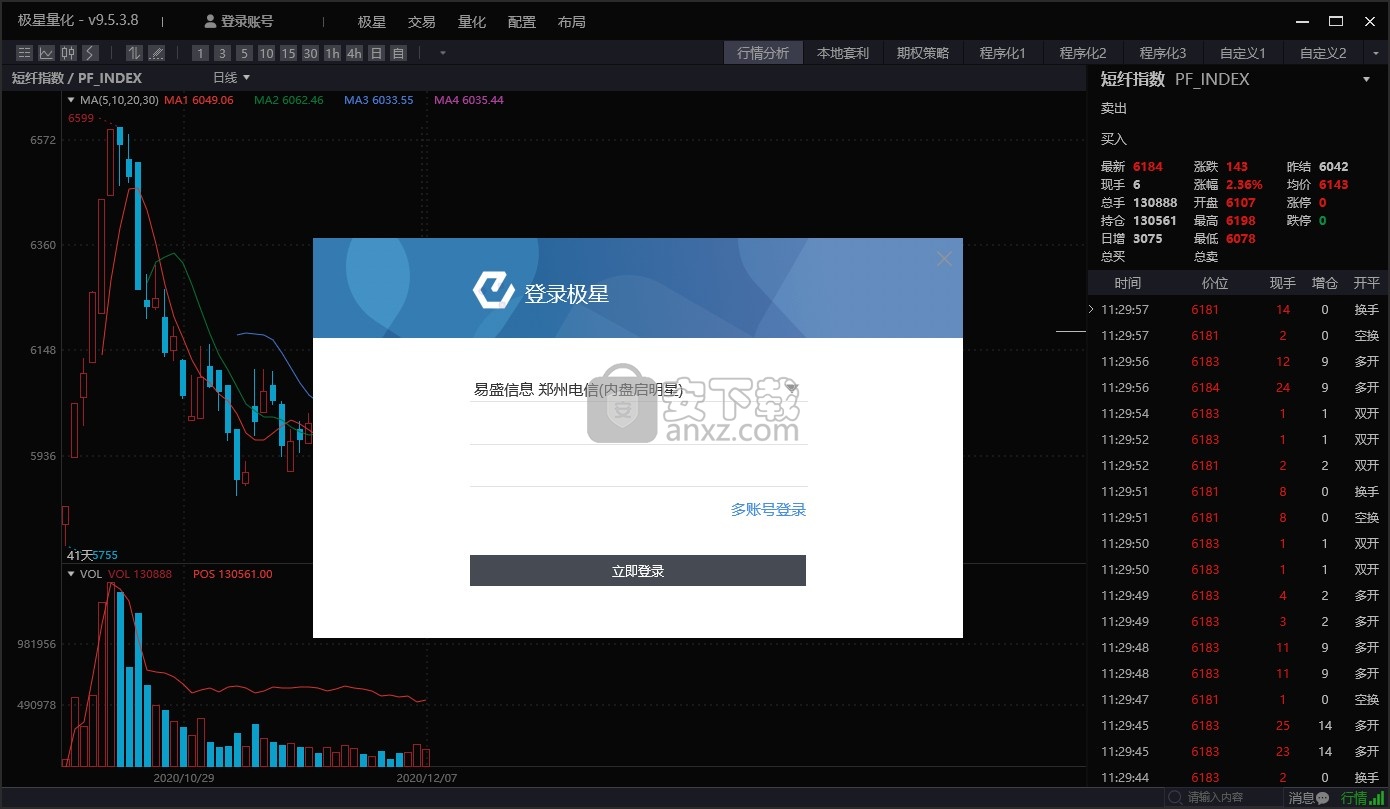Open the contract dropdown beside PF_INDEX
The height and width of the screenshot is (809, 1390).
click(1367, 80)
